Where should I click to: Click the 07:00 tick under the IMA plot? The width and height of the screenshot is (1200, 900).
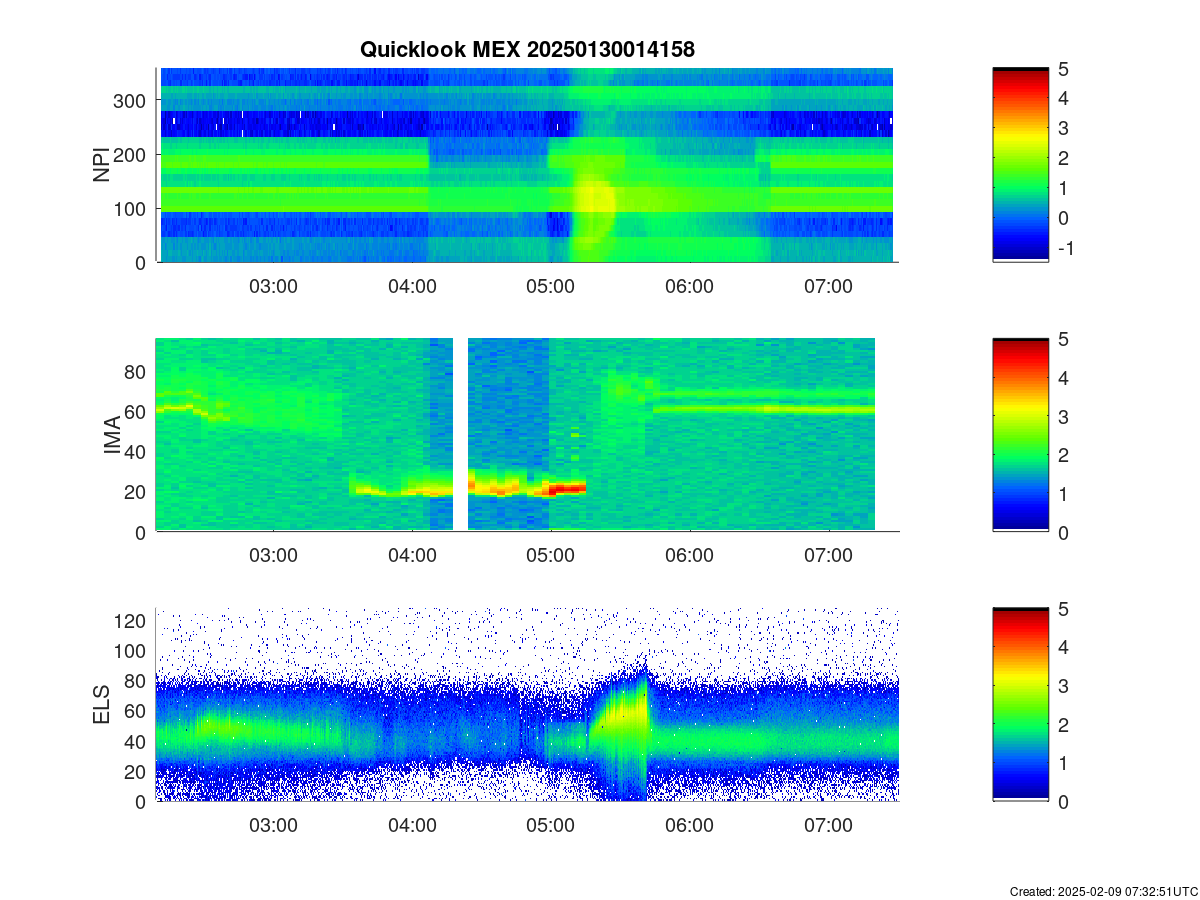coord(829,556)
